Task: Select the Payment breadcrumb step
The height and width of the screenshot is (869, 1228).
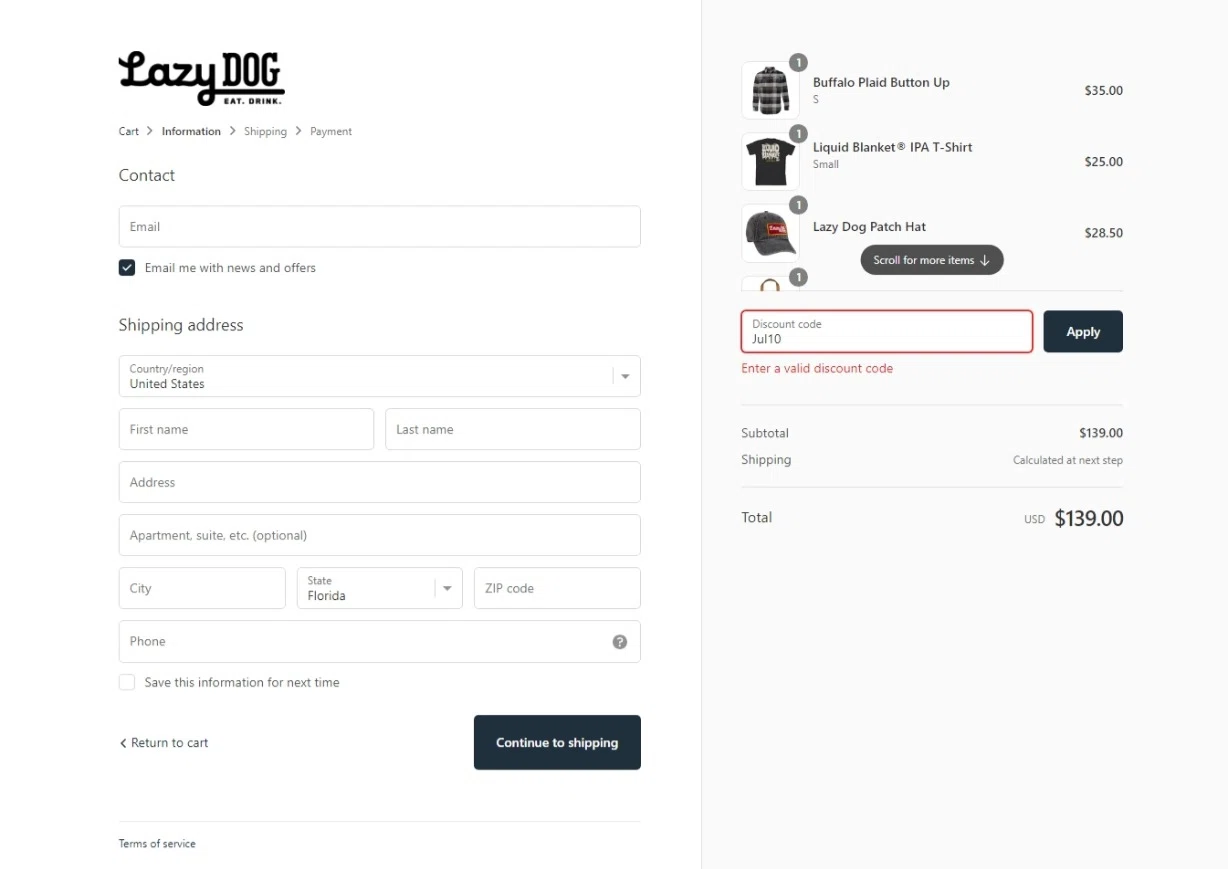Action: [331, 131]
